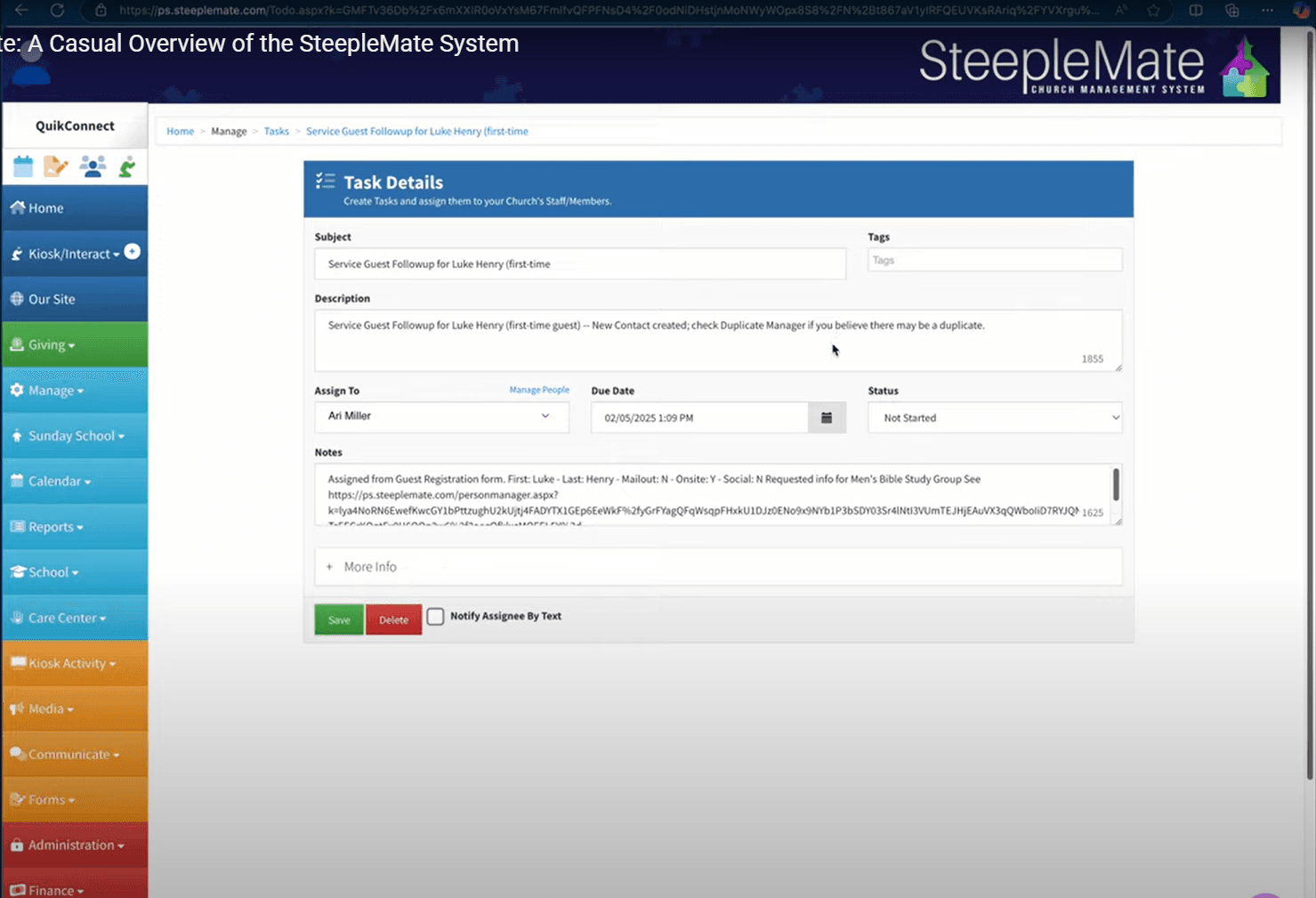Open the Kiosk/Interact sidebar item
The height and width of the screenshot is (898, 1316).
point(75,254)
